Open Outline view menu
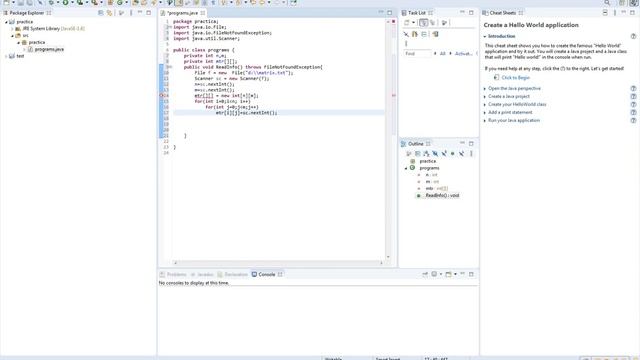Viewport: 640px width, 360px height. coord(471,154)
